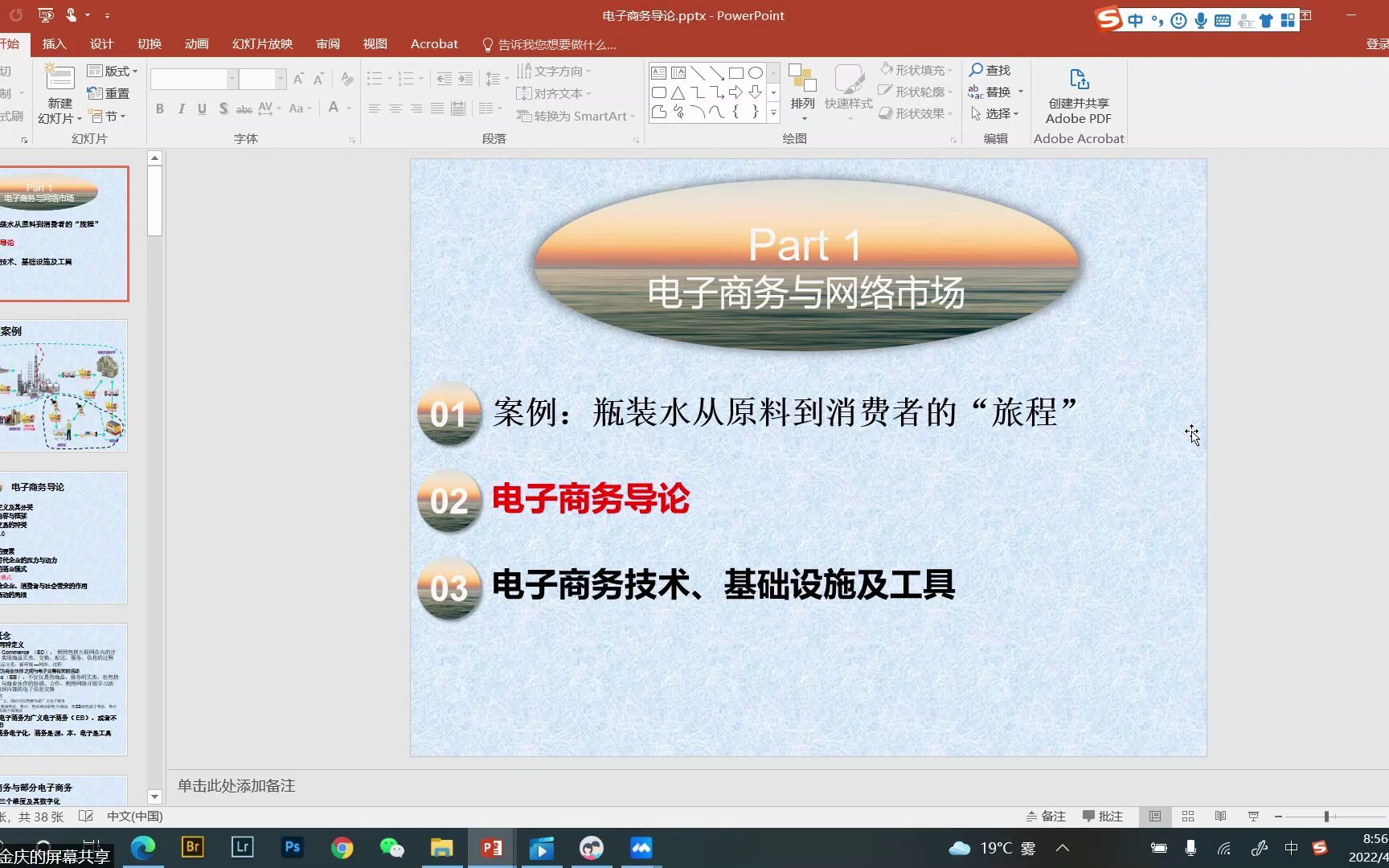
Task: Toggle Underline formatting
Action: 202,108
